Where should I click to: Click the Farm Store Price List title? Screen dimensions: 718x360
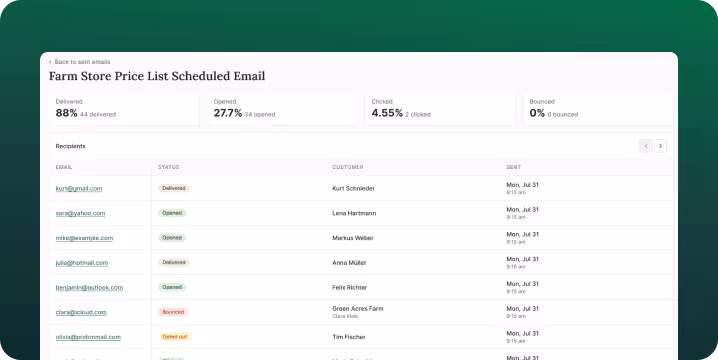point(157,76)
